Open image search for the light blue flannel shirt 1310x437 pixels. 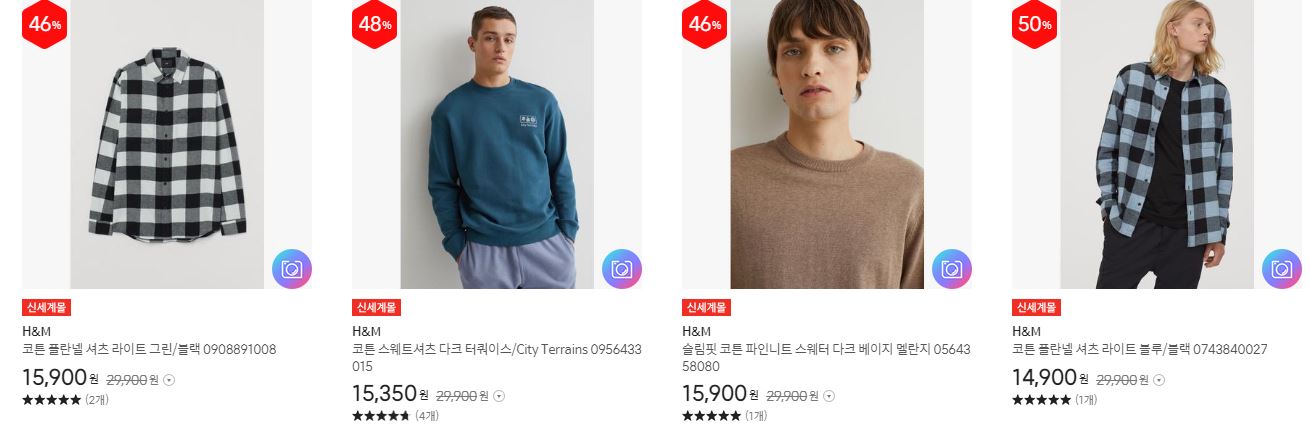click(x=1282, y=269)
